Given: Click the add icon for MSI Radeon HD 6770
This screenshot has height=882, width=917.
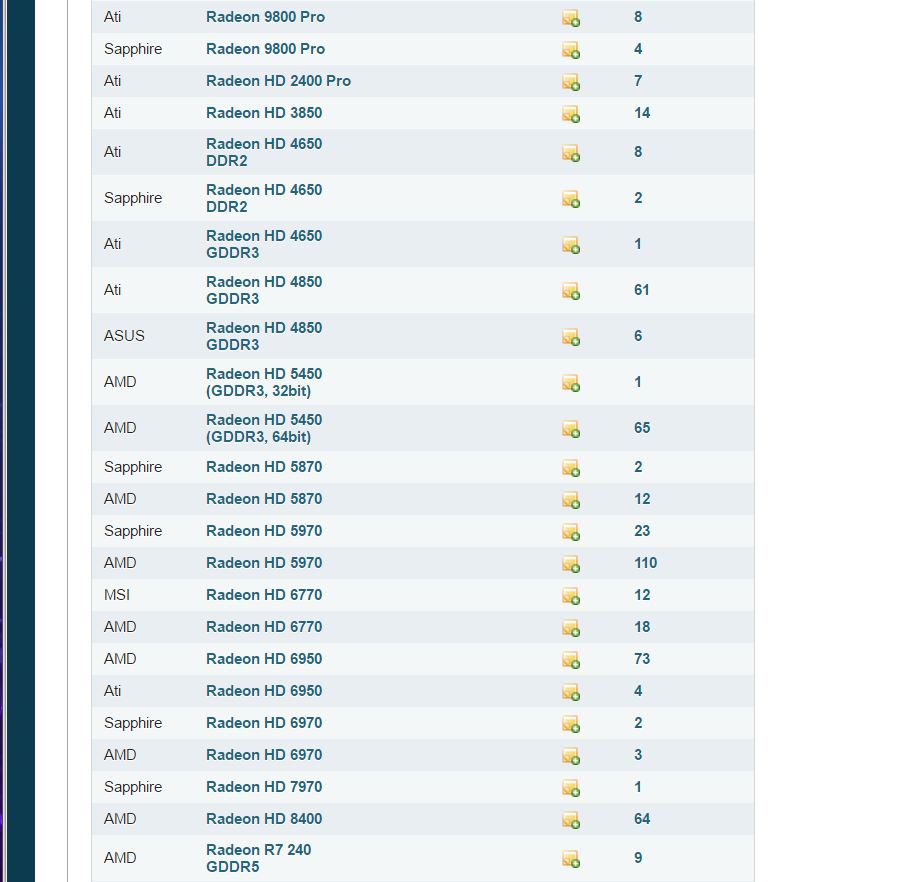Looking at the screenshot, I should tap(571, 596).
